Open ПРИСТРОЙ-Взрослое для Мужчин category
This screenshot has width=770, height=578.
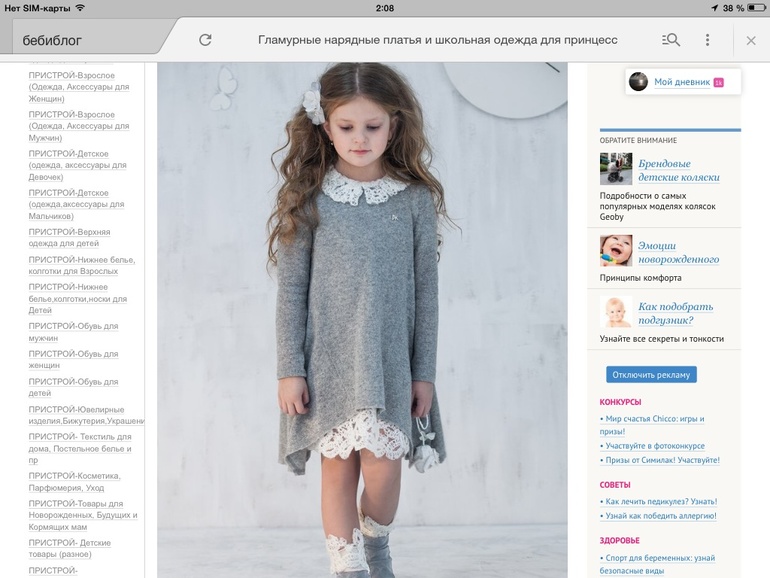tap(79, 126)
